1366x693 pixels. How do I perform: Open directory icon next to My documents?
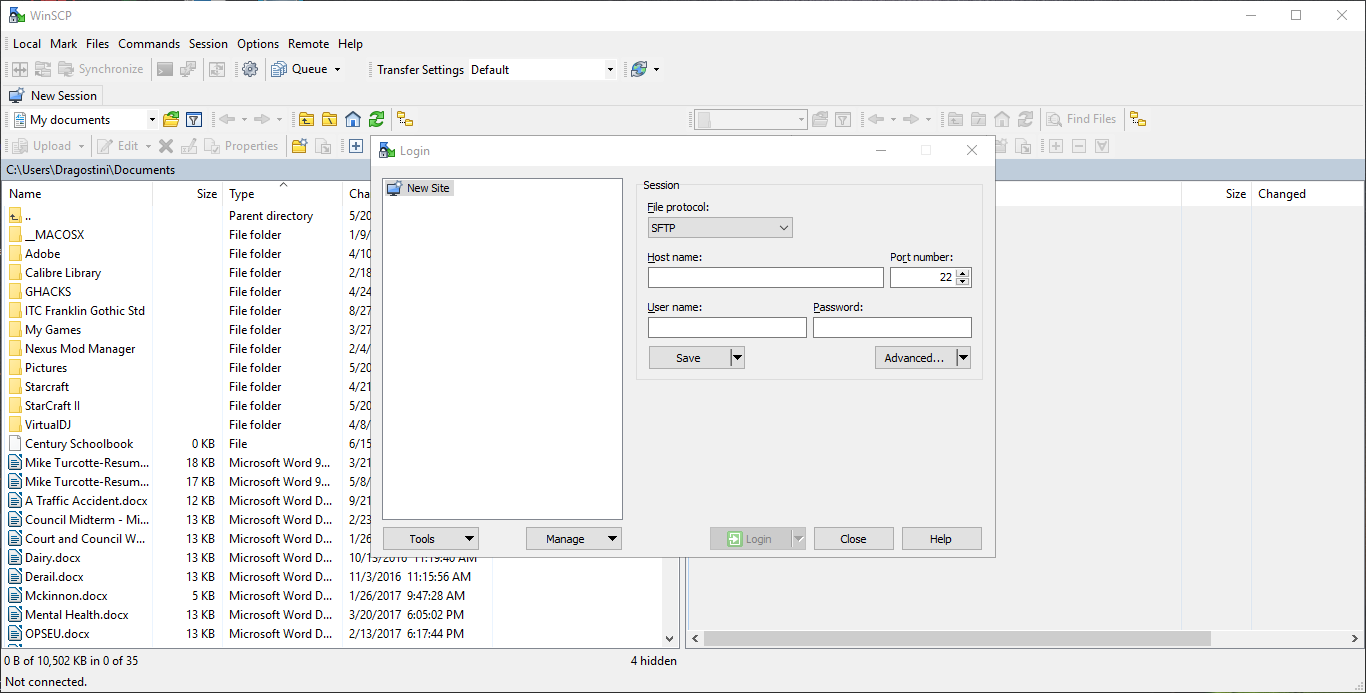click(x=171, y=119)
